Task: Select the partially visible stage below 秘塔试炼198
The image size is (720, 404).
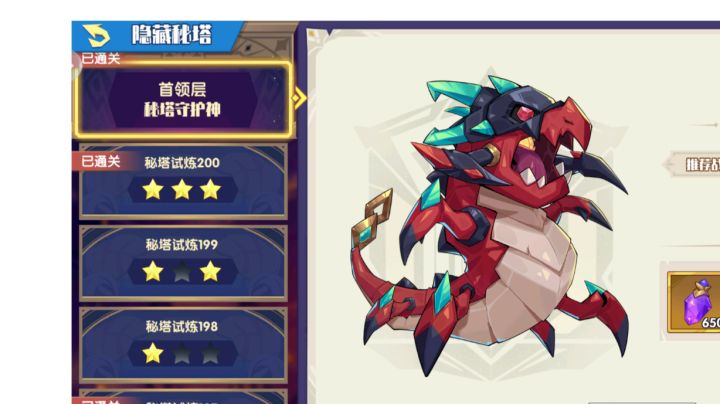Action: [183, 397]
